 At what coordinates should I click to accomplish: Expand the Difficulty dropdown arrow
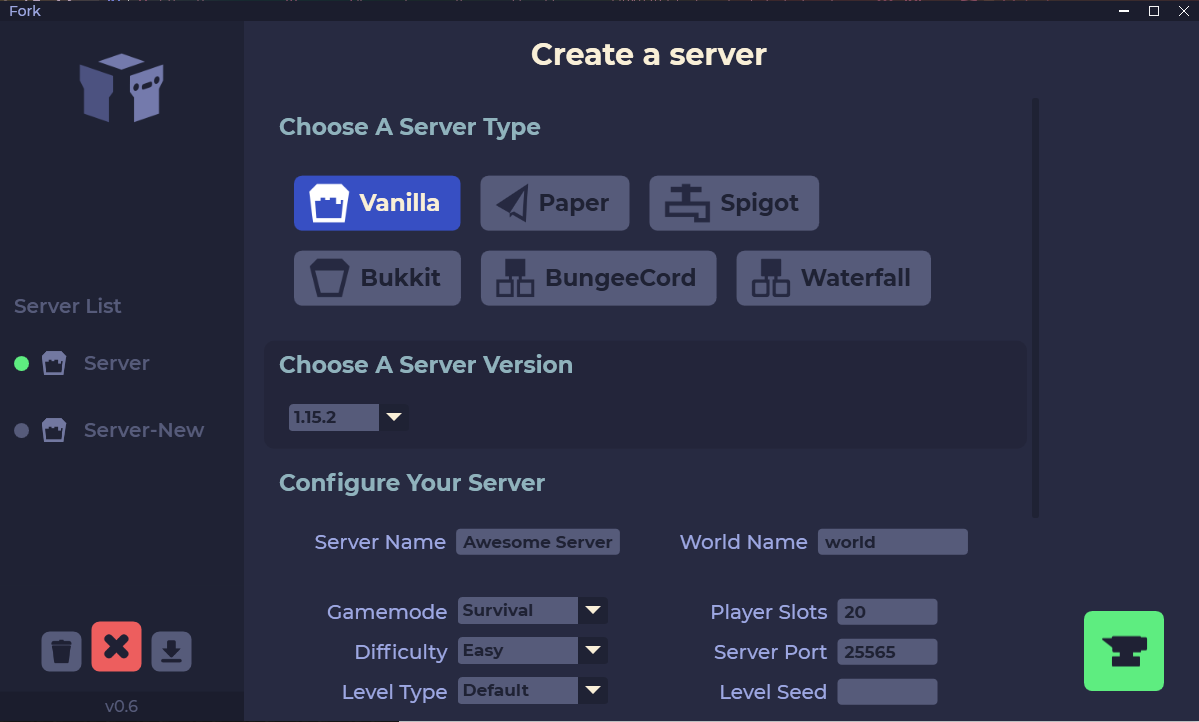pyautogui.click(x=593, y=650)
